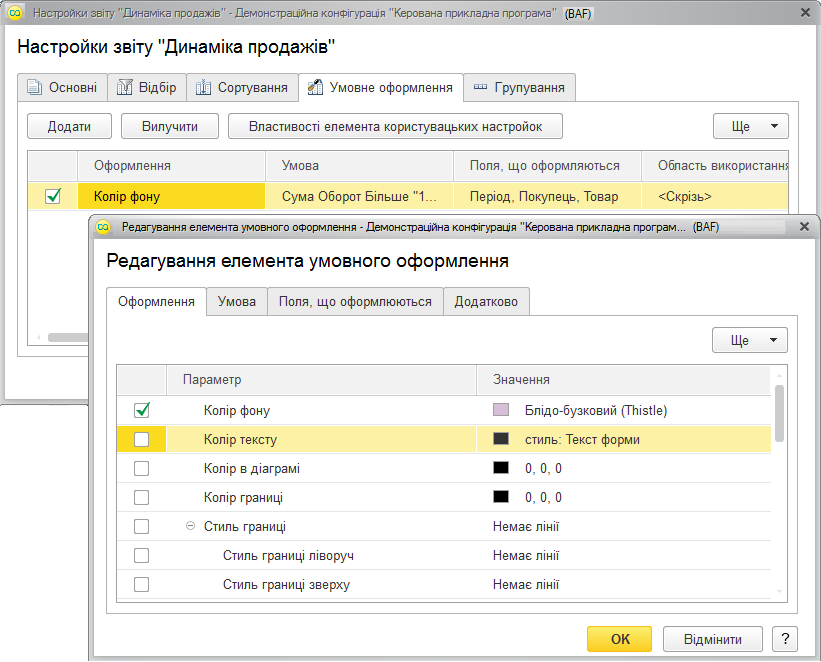Click the Немає лінії value for Стиль границі зверху
Viewport: 821px width, 662px height.
click(526, 584)
